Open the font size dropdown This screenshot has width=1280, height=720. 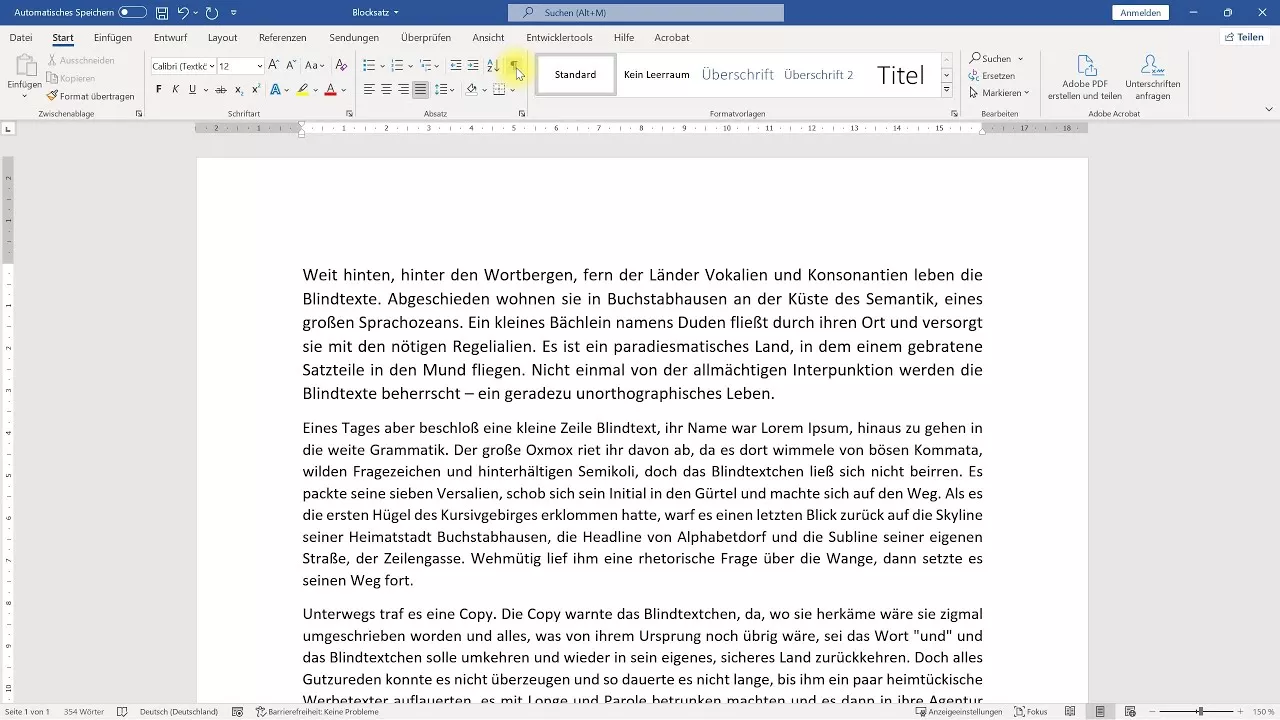click(260, 66)
